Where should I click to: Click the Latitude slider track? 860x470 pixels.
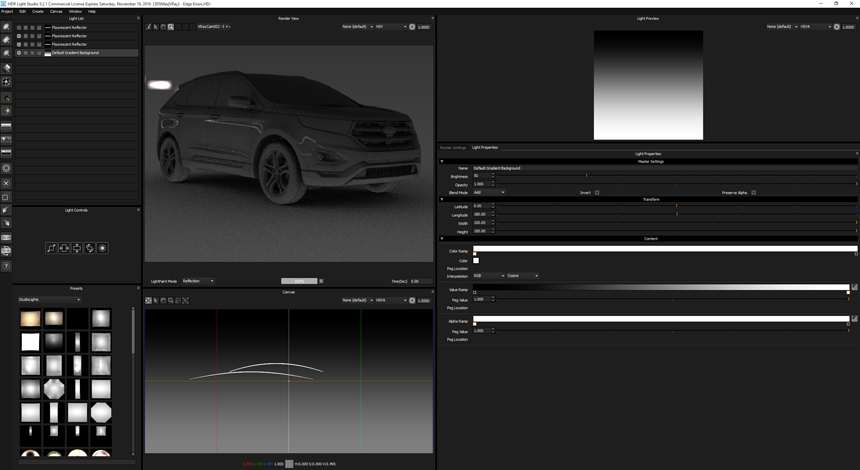click(x=677, y=206)
